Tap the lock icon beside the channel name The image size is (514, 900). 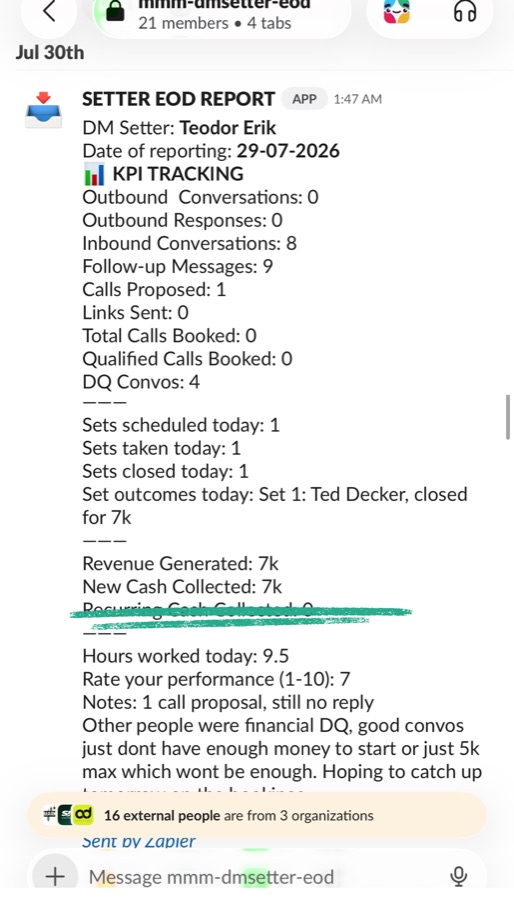tap(115, 11)
